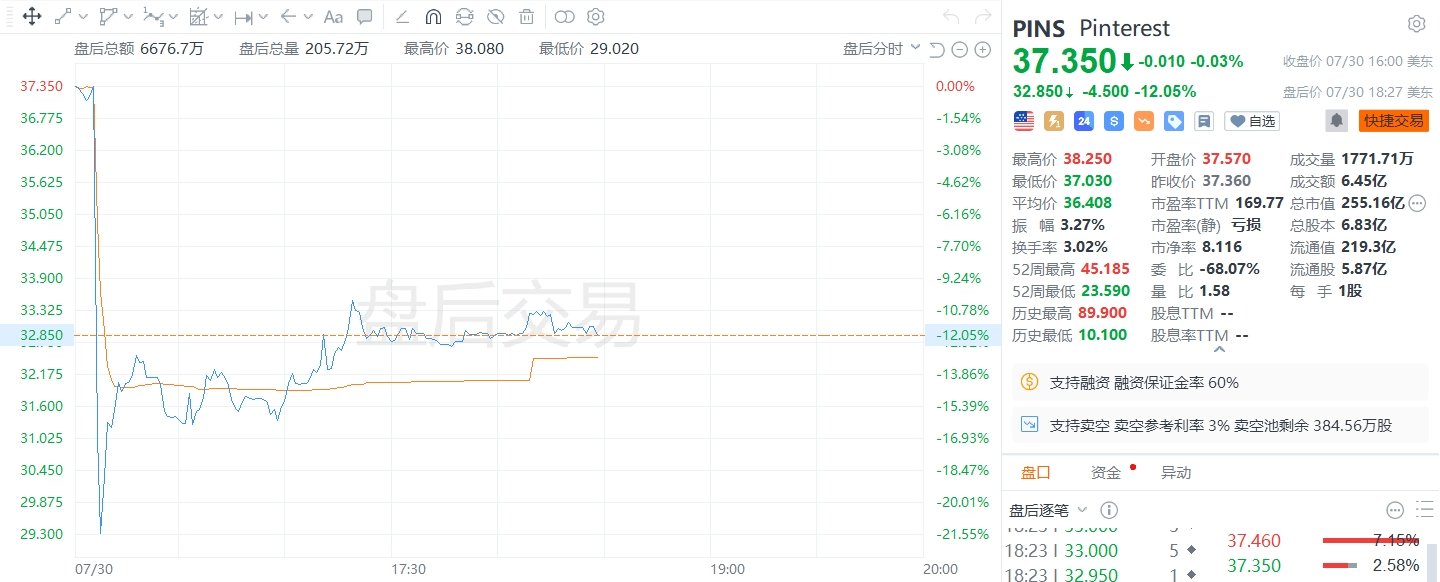Click the '24' hour trading badge icon
The width and height of the screenshot is (1440, 582).
click(x=1084, y=121)
